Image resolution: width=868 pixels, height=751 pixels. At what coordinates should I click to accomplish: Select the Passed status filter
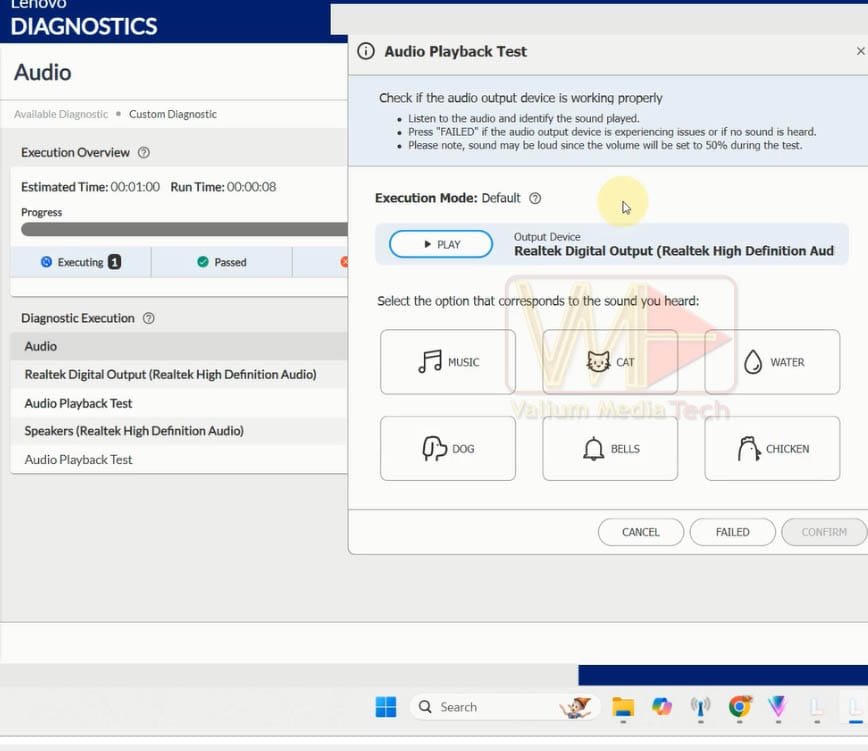[x=221, y=262]
